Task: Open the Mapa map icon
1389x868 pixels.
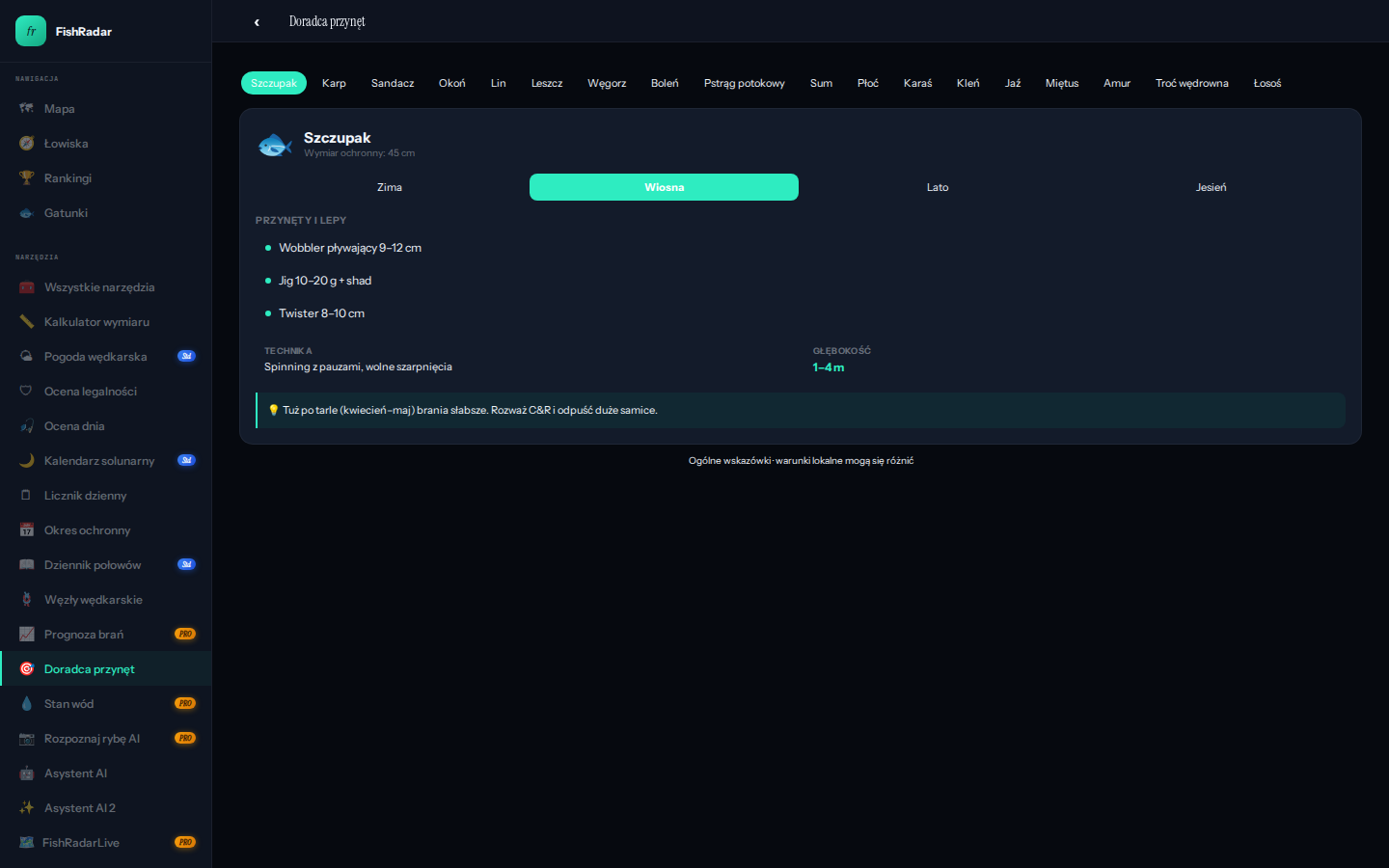Action: [x=27, y=109]
